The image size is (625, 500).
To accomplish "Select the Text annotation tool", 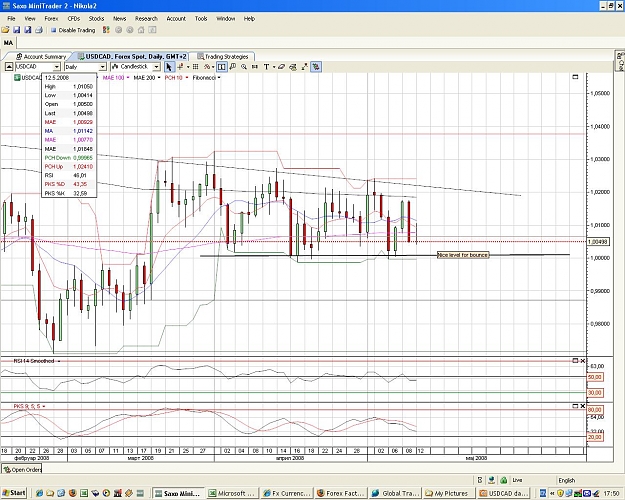I will click(266, 67).
